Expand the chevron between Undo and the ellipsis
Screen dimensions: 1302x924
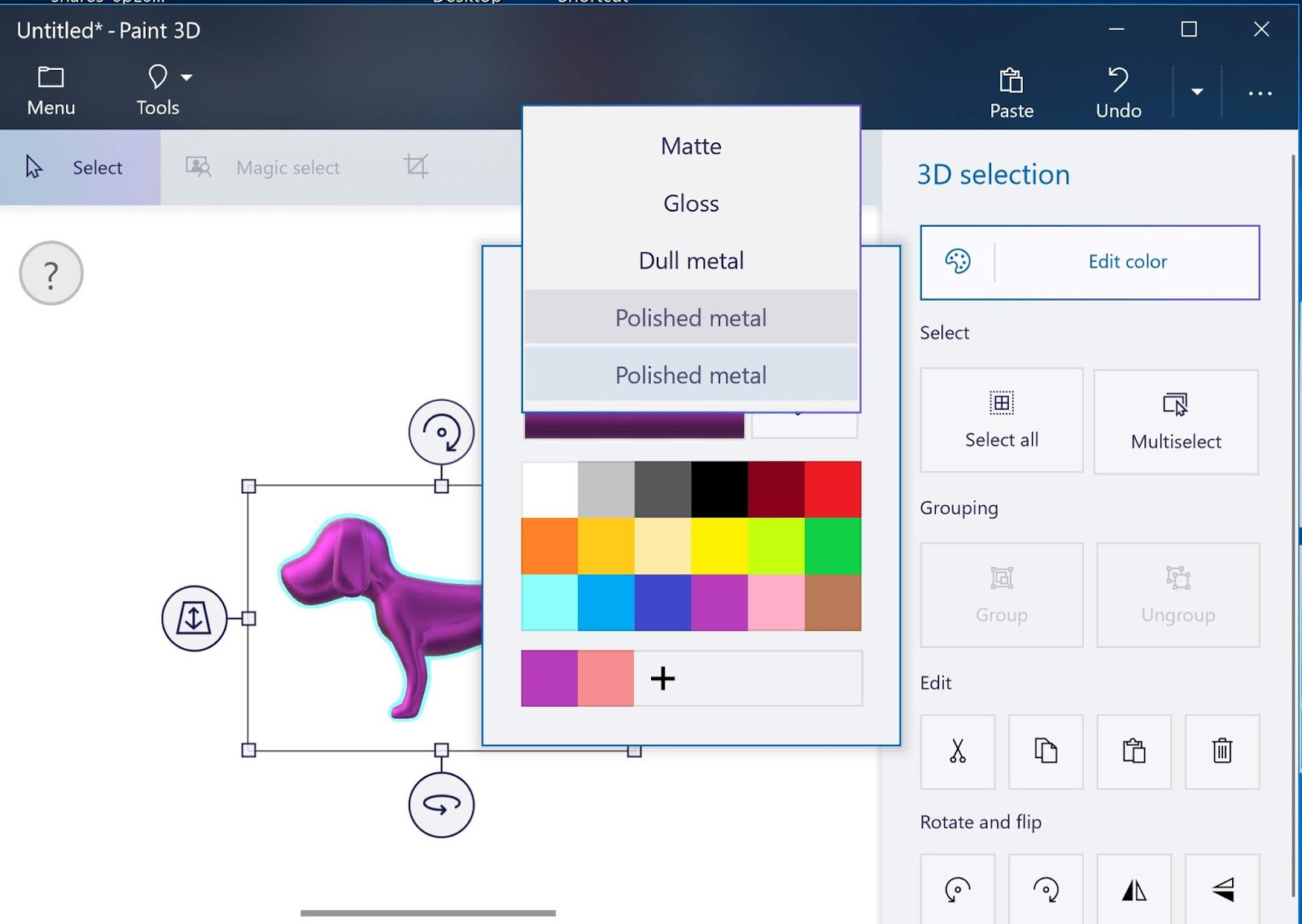[x=1196, y=91]
